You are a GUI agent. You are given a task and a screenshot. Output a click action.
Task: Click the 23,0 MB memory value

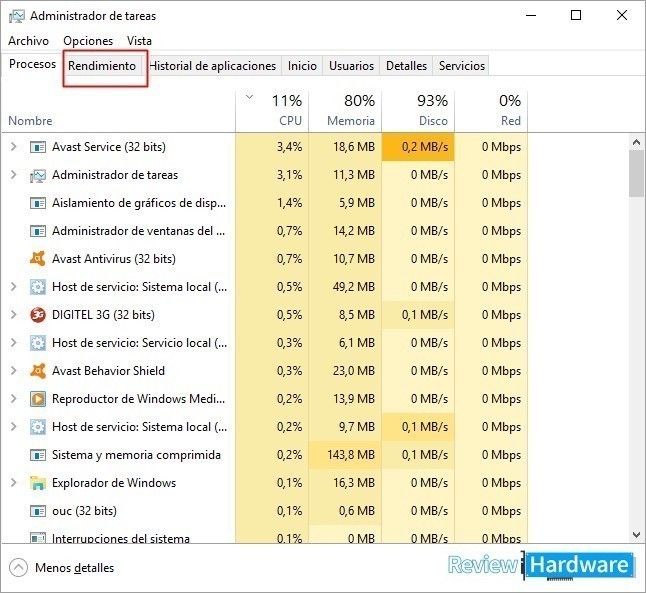[x=354, y=371]
